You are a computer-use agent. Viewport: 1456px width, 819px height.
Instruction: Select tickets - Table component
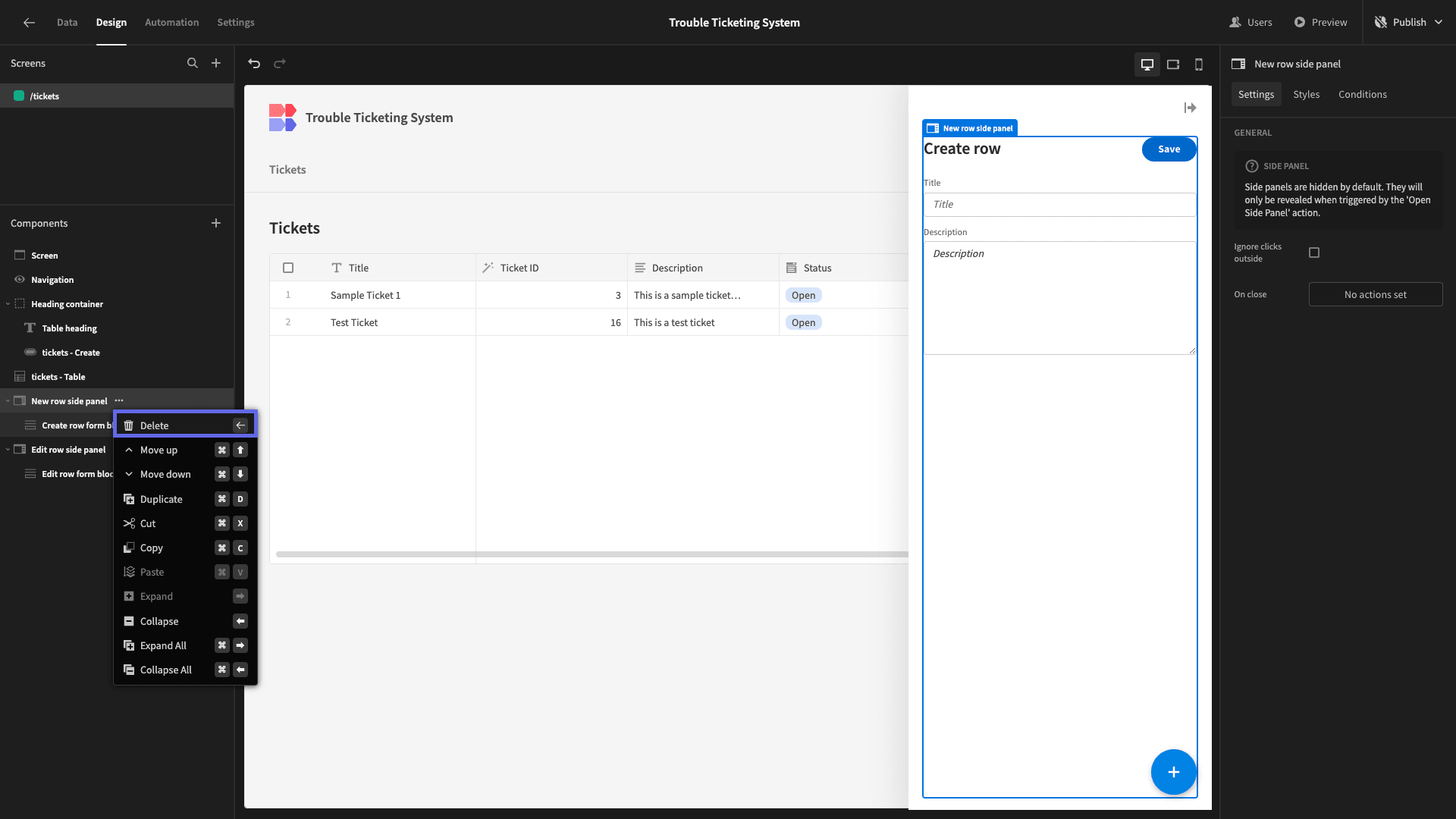(117, 377)
